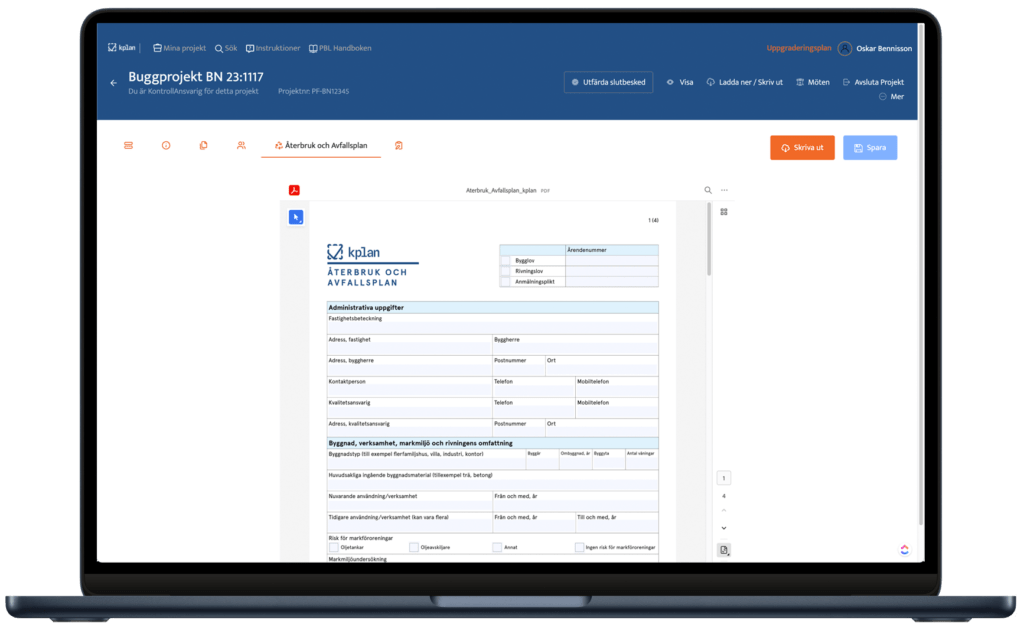This screenshot has width=1024, height=630.
Task: Click the info circle tab icon
Action: pyautogui.click(x=166, y=146)
